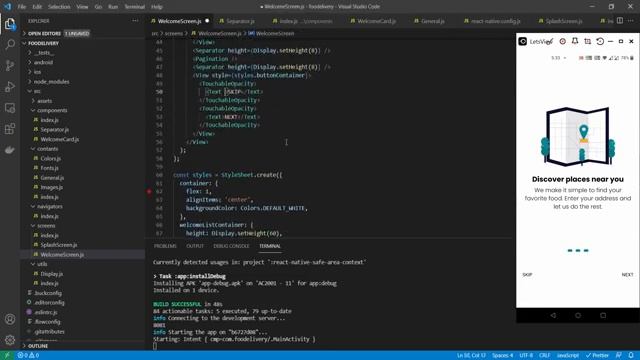Switch to the Separator.js editor tab
This screenshot has height=360, width=640.
tap(240, 21)
